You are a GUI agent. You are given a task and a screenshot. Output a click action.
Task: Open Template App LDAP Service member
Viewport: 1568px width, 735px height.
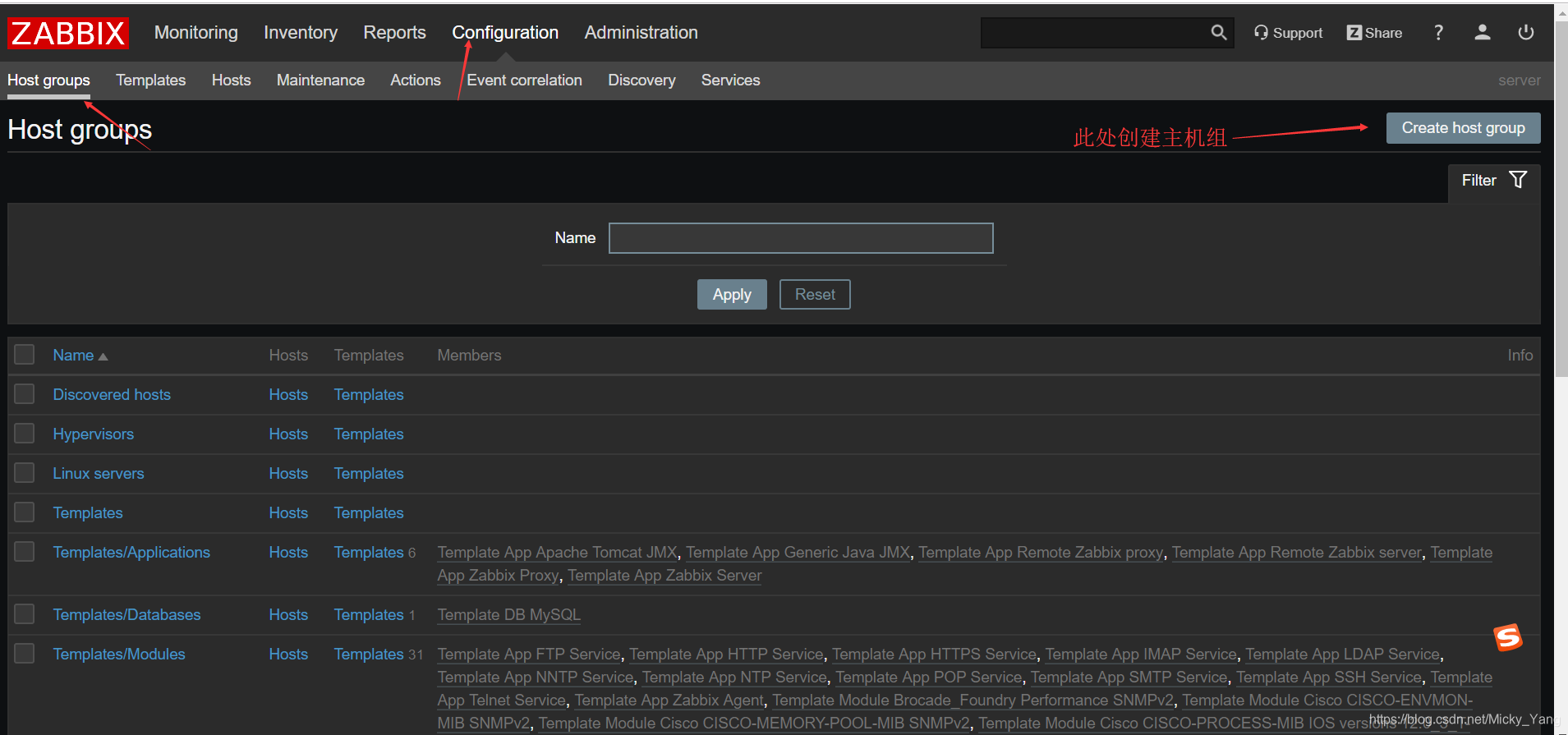tap(1343, 655)
